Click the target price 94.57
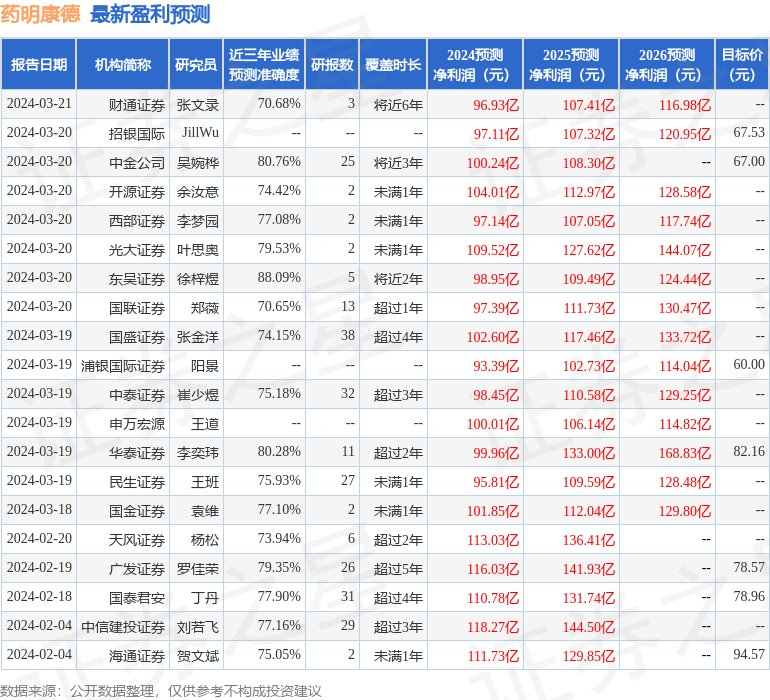The width and height of the screenshot is (770, 700). [749, 654]
